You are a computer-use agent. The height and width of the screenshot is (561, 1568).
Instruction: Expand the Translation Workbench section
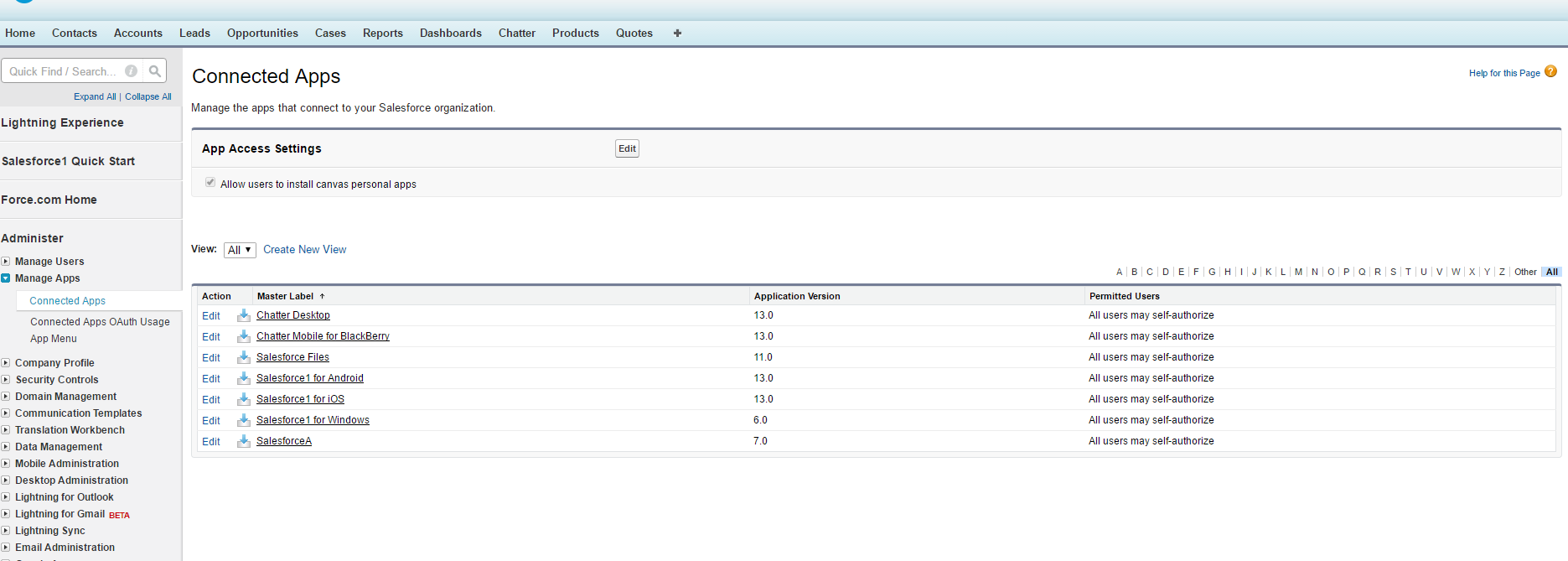click(x=6, y=430)
